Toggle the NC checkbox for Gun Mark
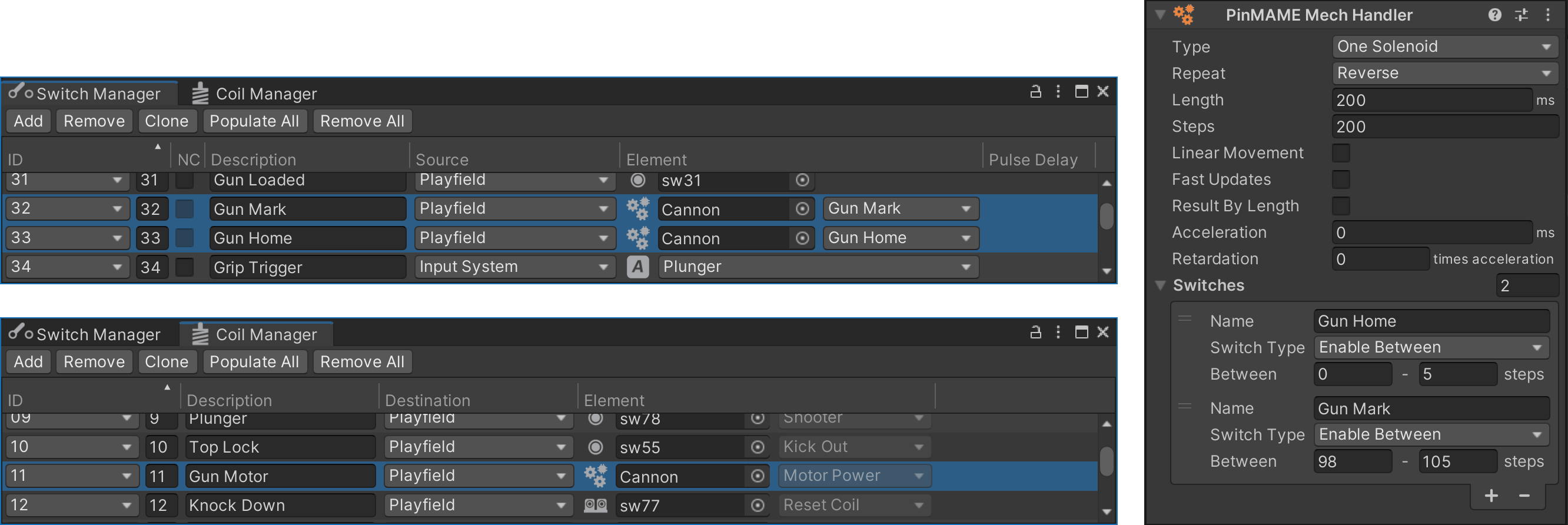Screen dimensions: 1568x525 [184, 210]
